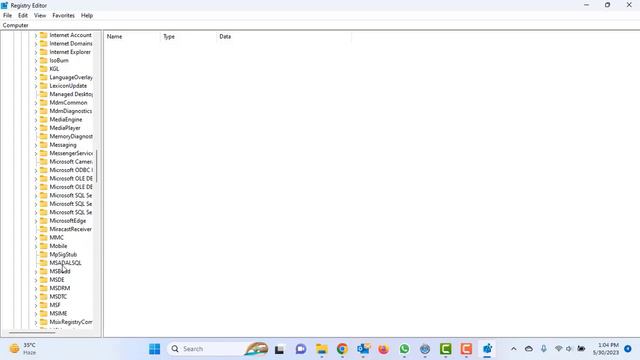Viewport: 640px width, 360px height.
Task: Click the Registry Editor taskbar icon
Action: (x=487, y=349)
